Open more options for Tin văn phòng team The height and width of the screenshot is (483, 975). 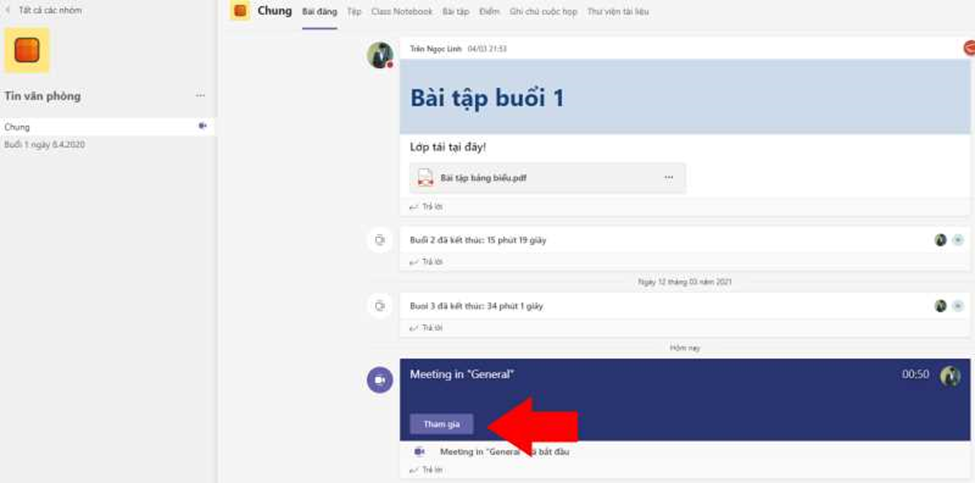pyautogui.click(x=200, y=96)
